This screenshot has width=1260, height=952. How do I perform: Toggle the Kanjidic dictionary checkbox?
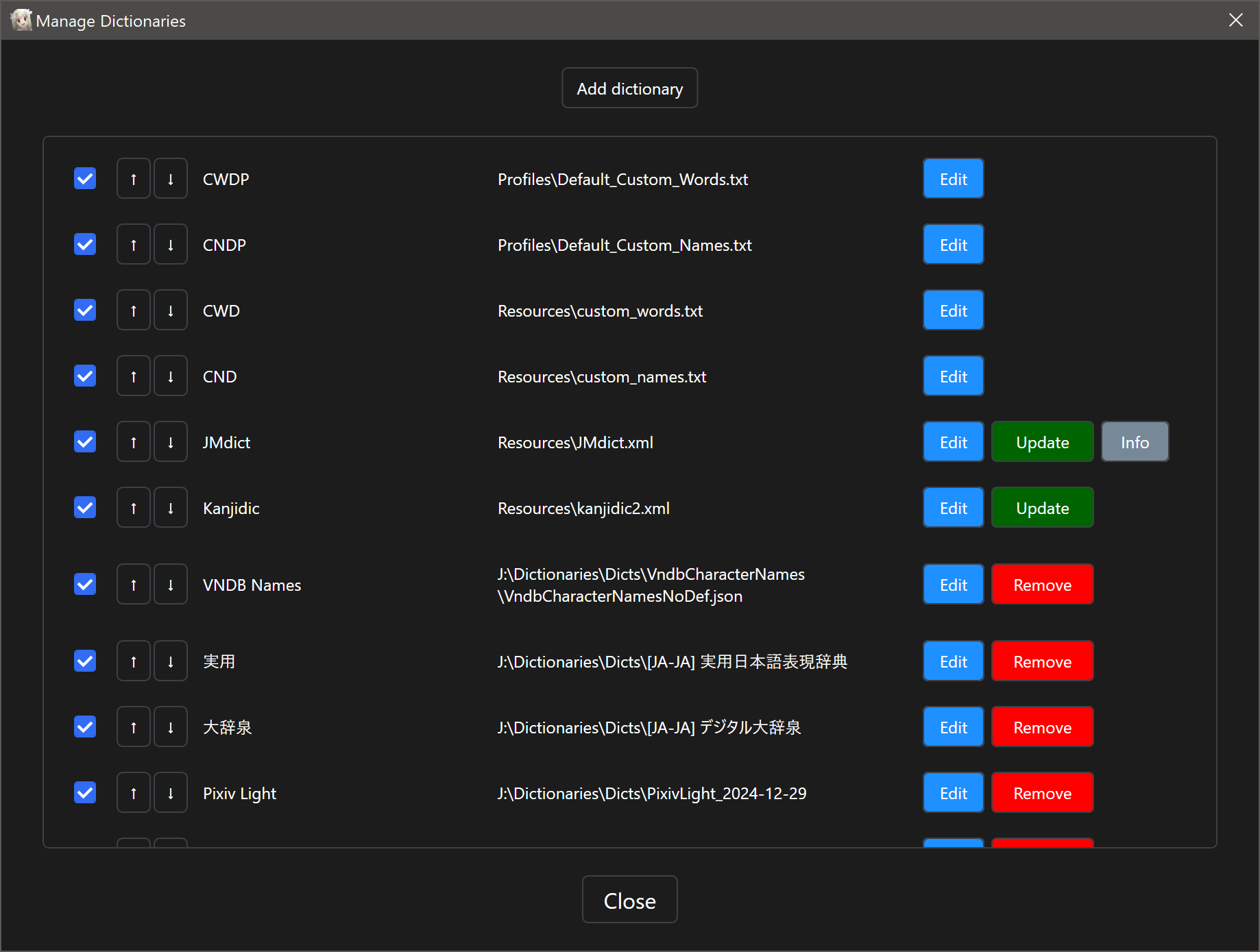85,508
